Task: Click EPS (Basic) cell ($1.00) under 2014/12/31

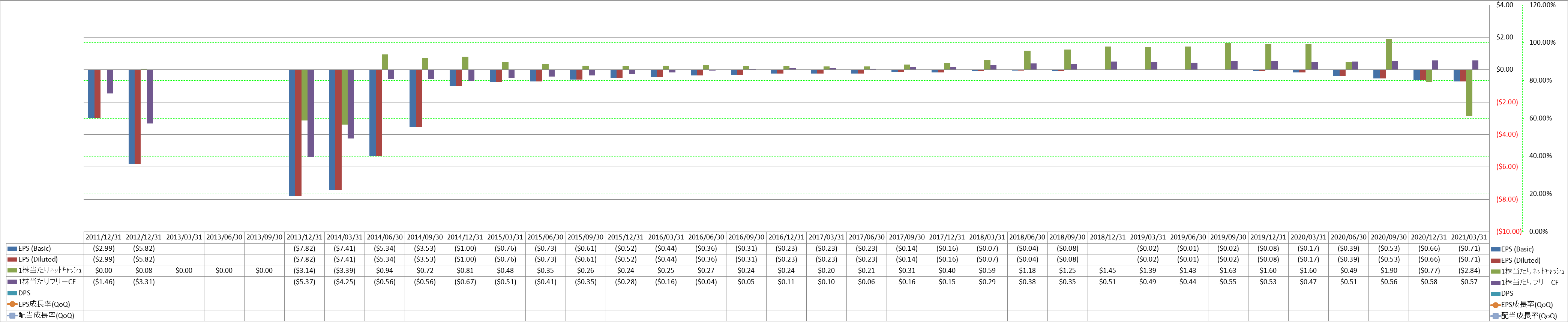Action: click(465, 248)
